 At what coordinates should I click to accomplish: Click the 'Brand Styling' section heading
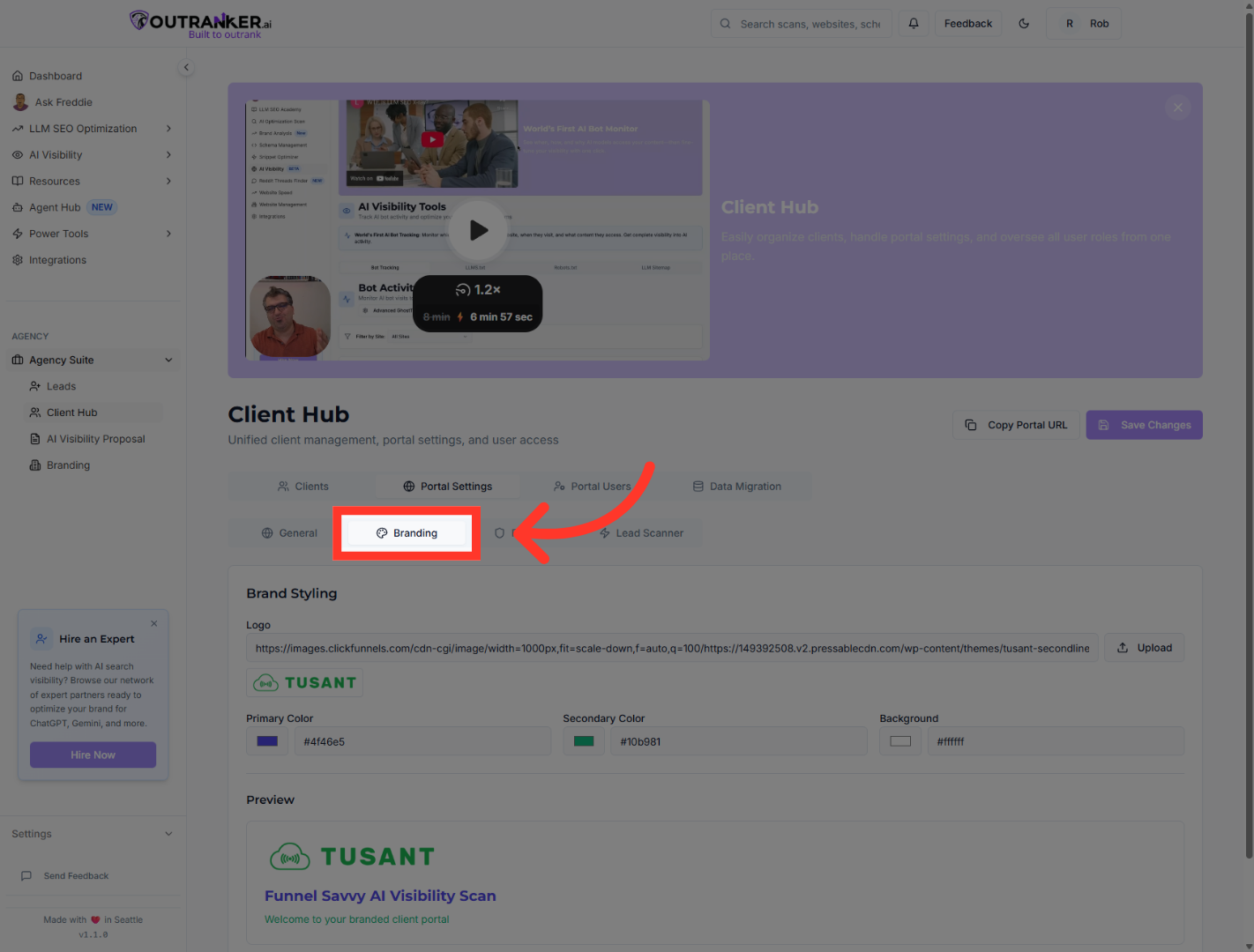point(291,593)
